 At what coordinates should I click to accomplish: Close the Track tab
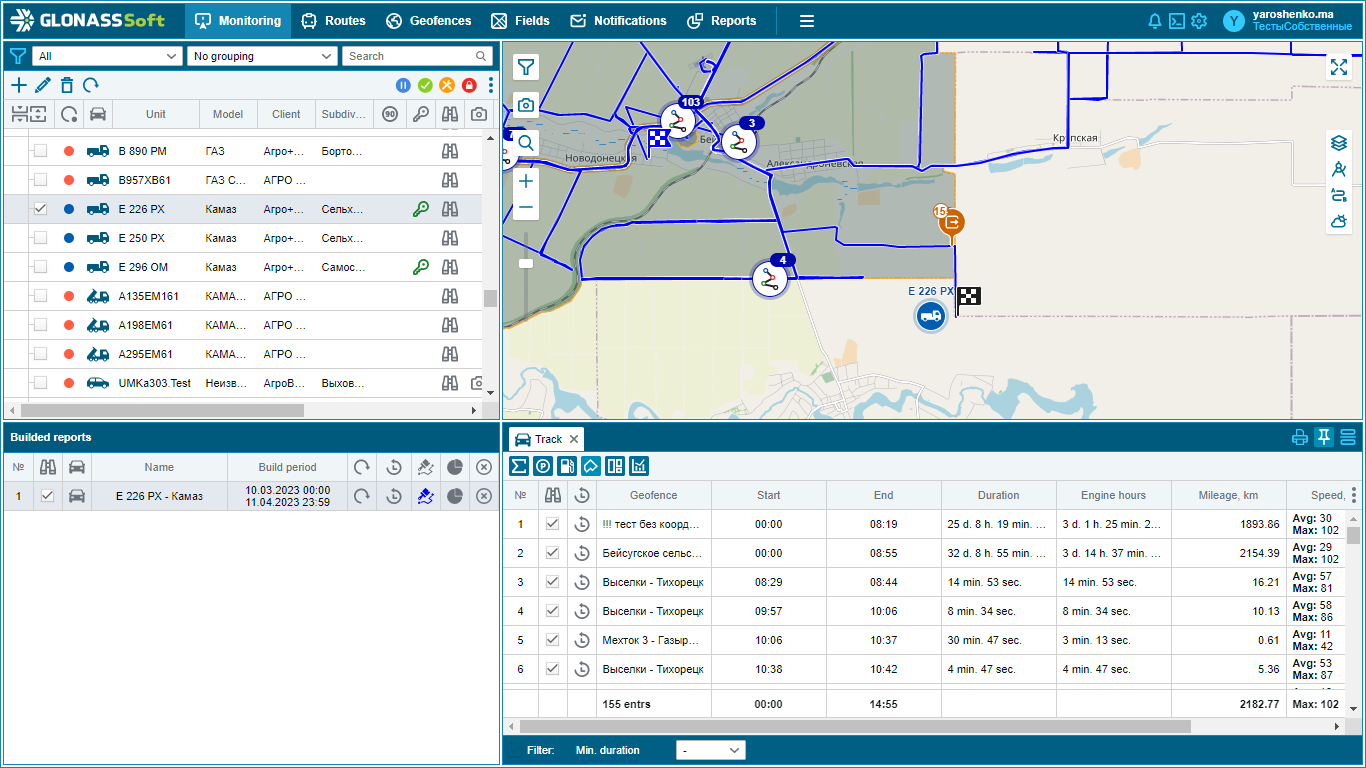point(574,439)
